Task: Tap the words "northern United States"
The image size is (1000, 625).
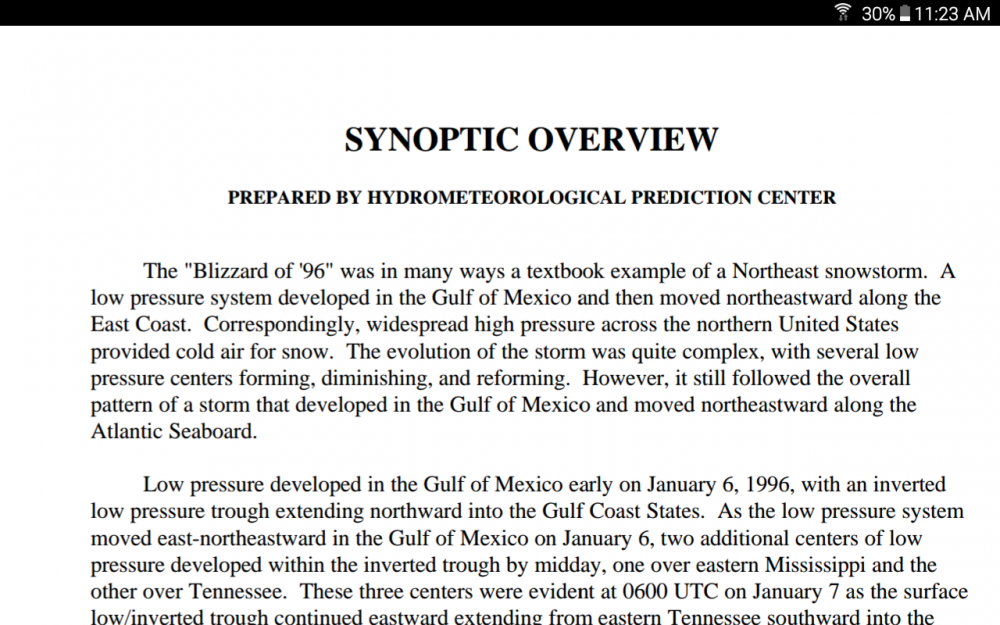Action: point(797,325)
